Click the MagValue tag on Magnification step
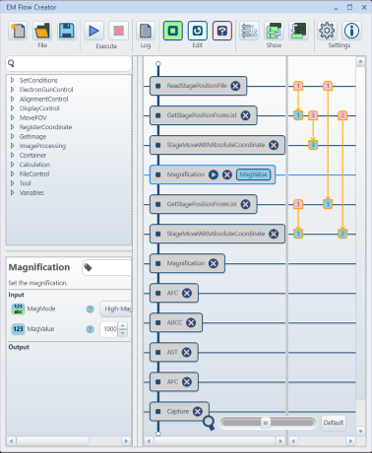Viewport: 372px width, 453px height. click(253, 174)
